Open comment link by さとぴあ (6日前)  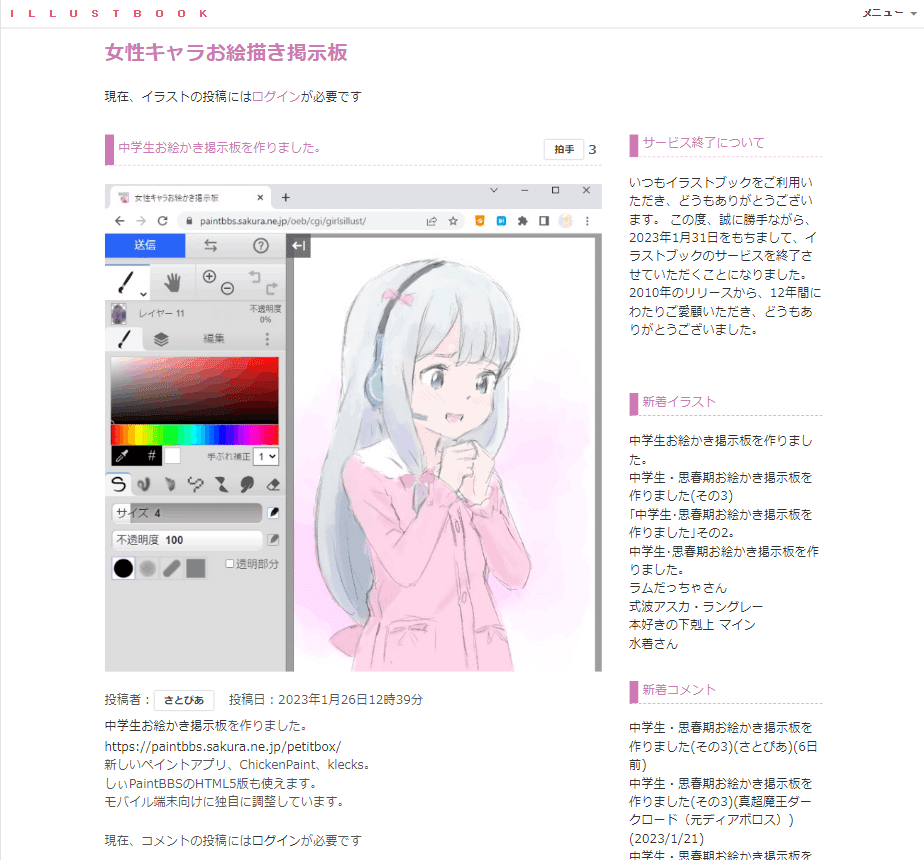(722, 746)
